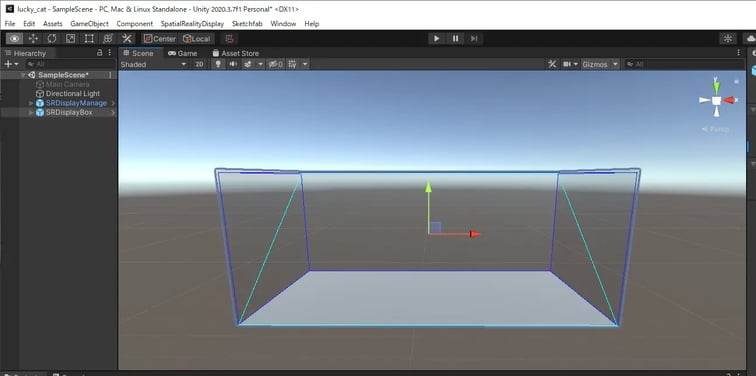Pause the game playback
The width and height of the screenshot is (756, 376).
(x=455, y=39)
